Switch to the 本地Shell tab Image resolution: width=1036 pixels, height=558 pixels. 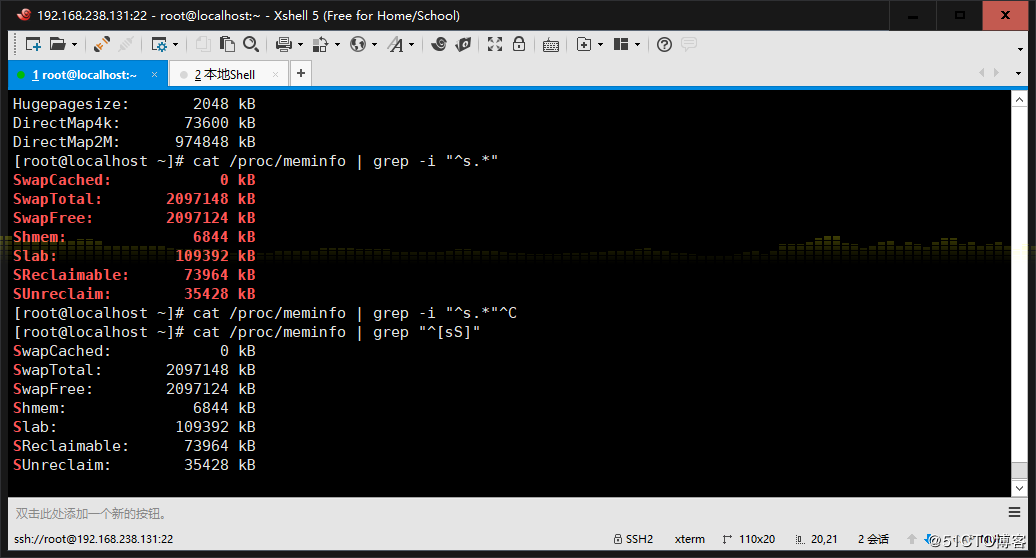(226, 75)
